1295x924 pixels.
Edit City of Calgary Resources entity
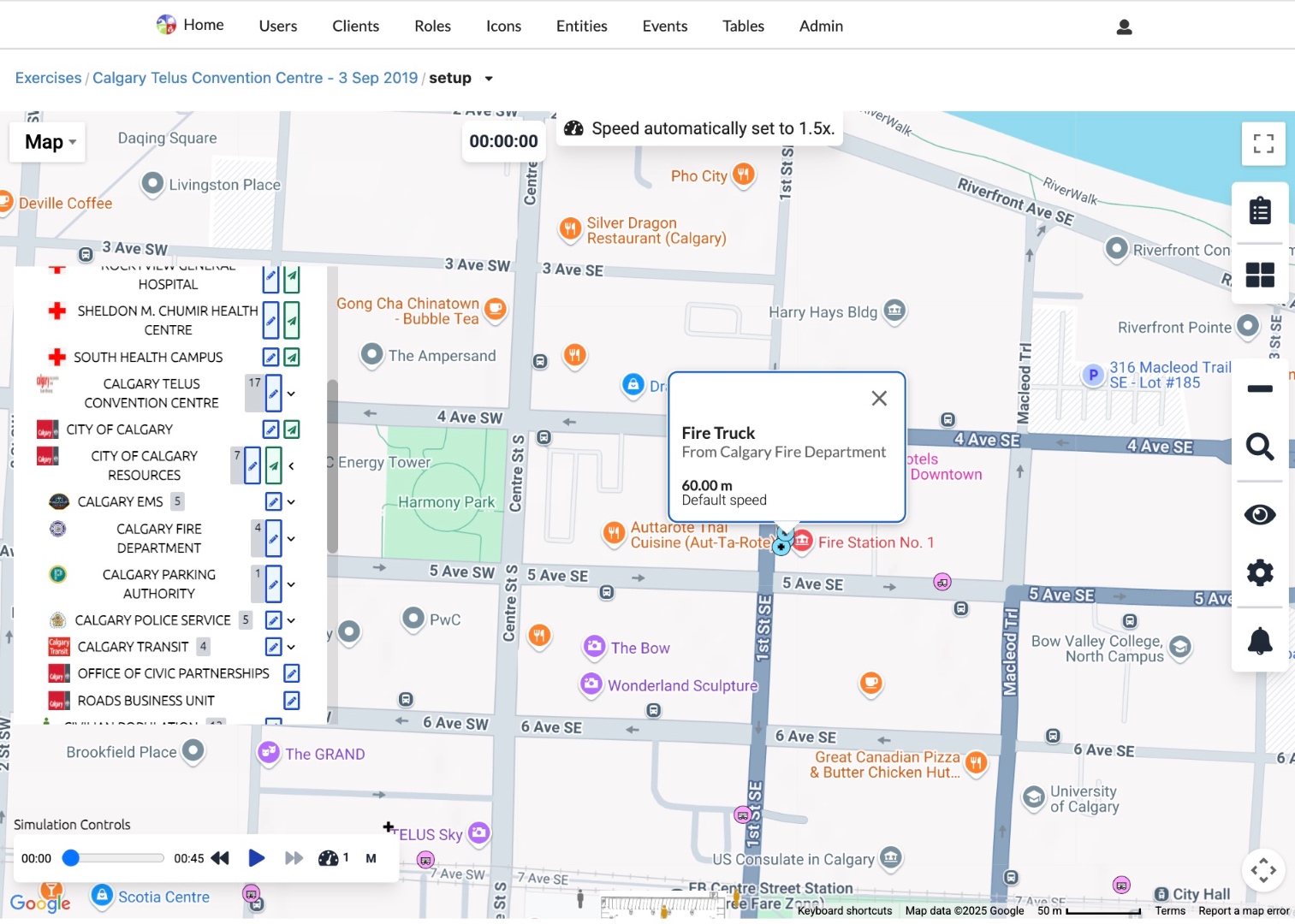(252, 465)
